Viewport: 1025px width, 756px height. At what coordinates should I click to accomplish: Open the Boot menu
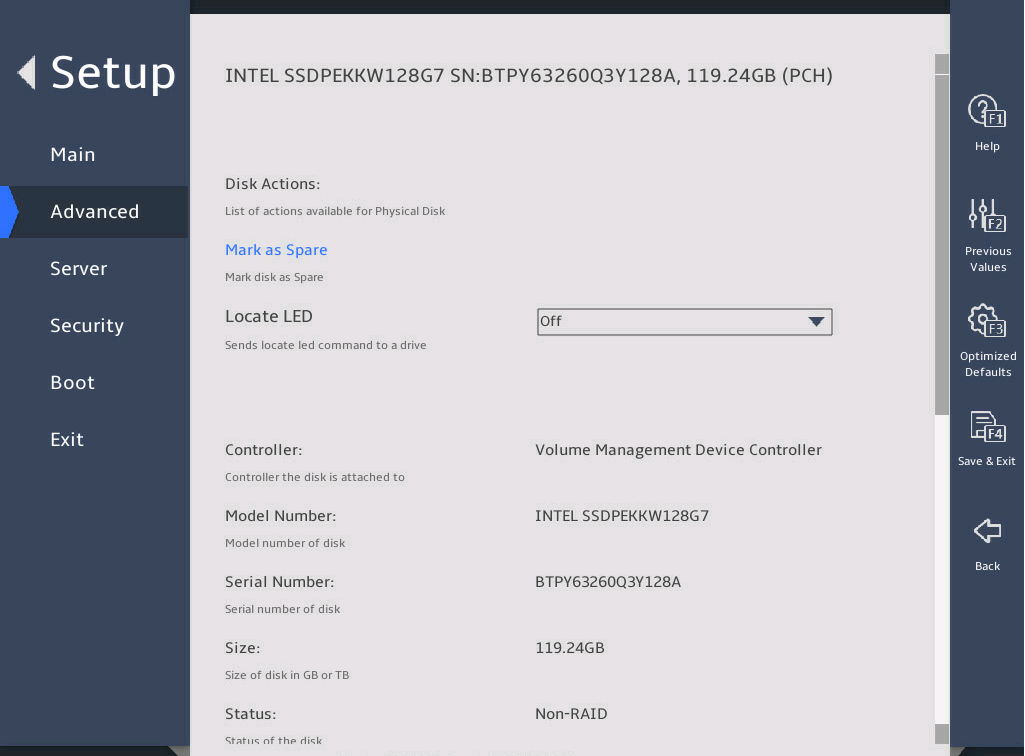click(x=73, y=383)
